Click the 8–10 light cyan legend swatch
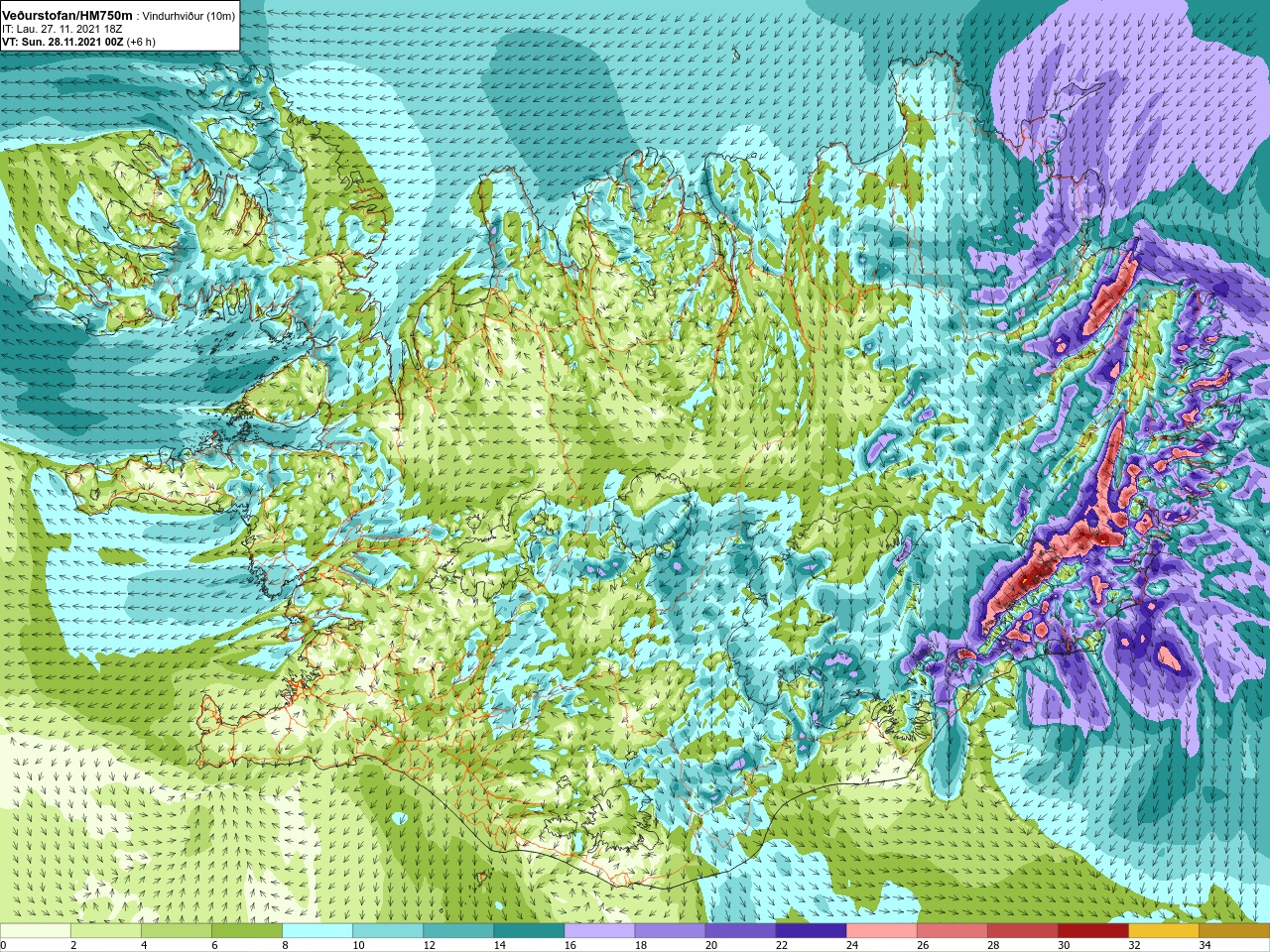Screen dimensions: 1270x952 (x=317, y=931)
